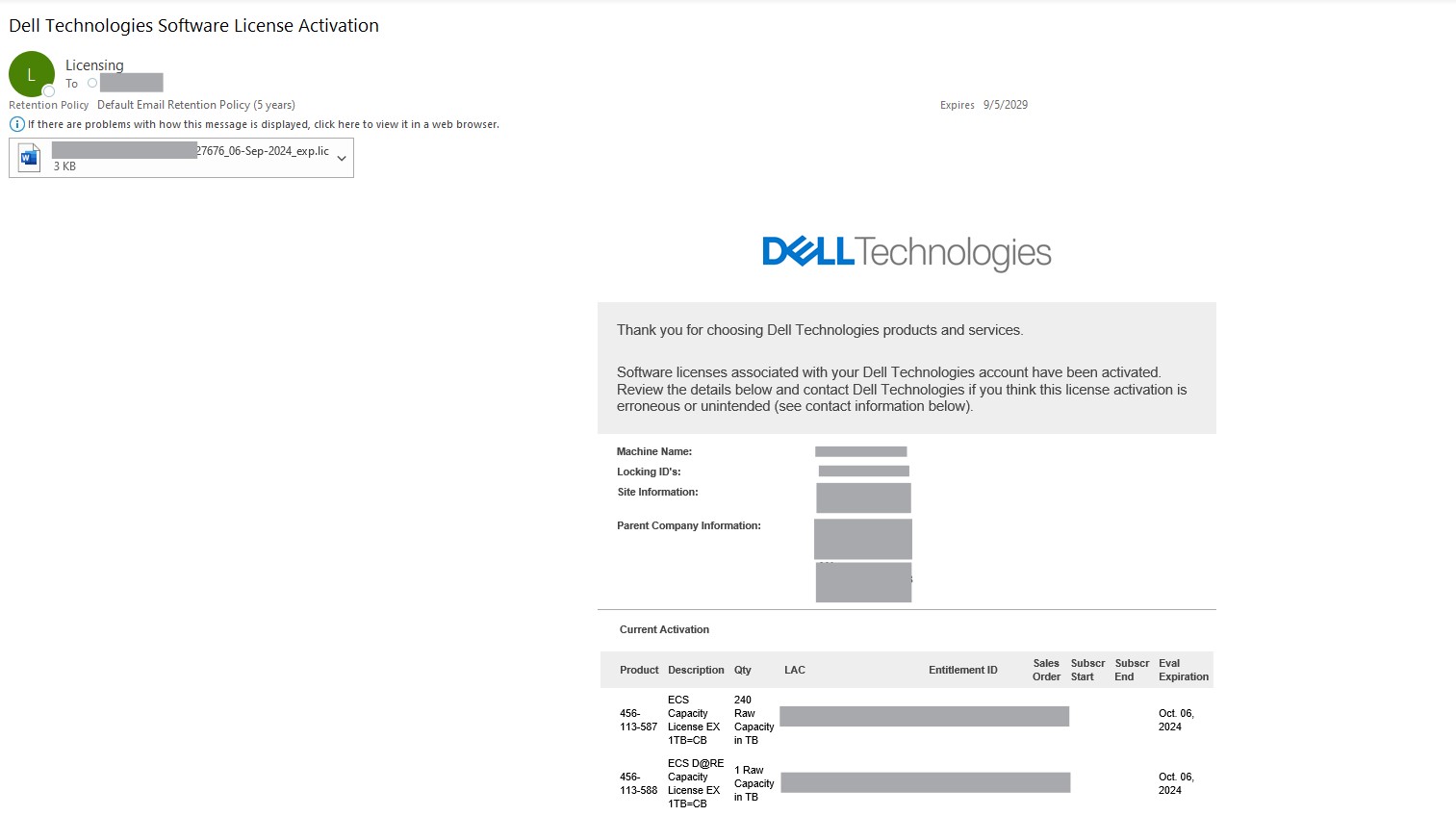
Task: Click the '3 KB' attachment size
Action: [64, 166]
